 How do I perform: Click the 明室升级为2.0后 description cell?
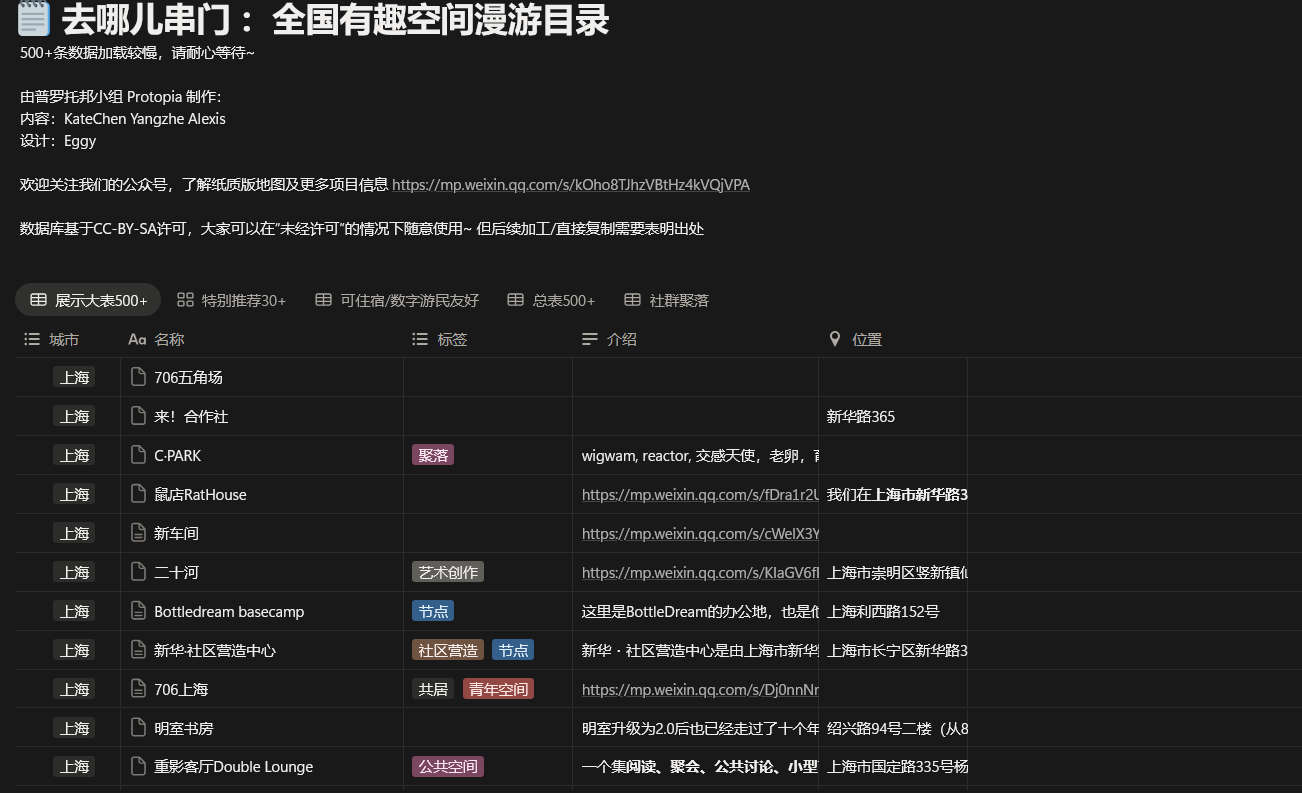[695, 728]
